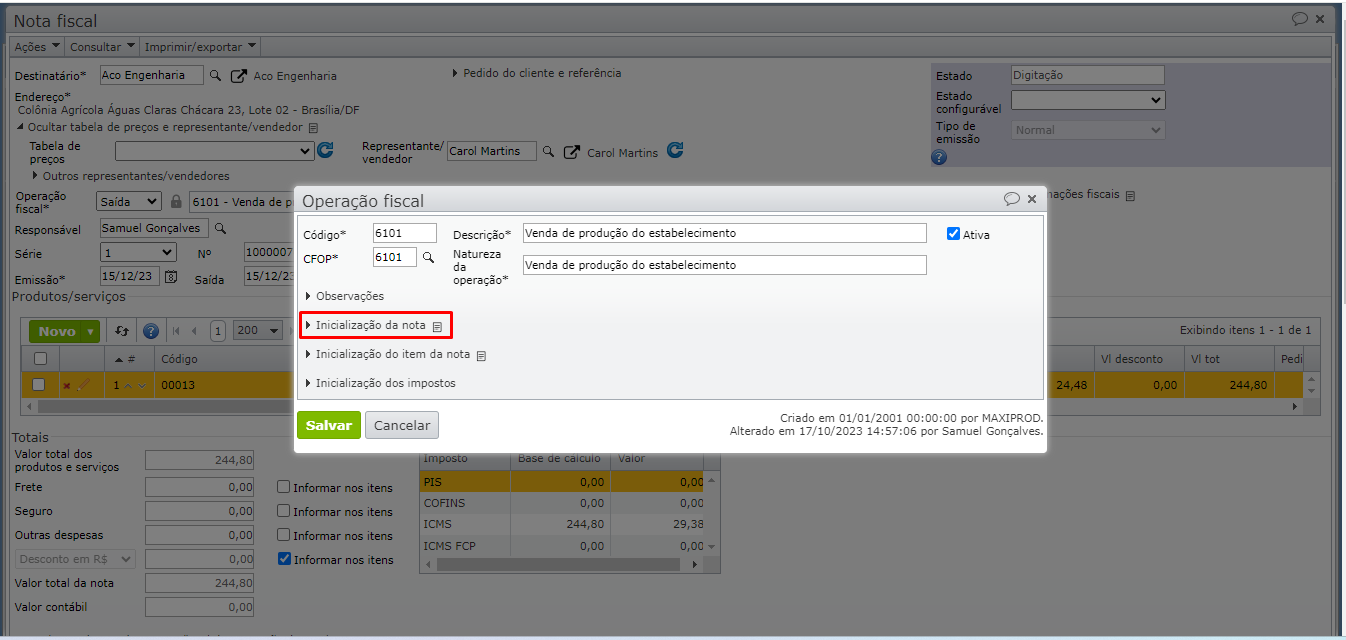Click the green Novo button
Image resolution: width=1346 pixels, height=640 pixels.
pyautogui.click(x=57, y=331)
